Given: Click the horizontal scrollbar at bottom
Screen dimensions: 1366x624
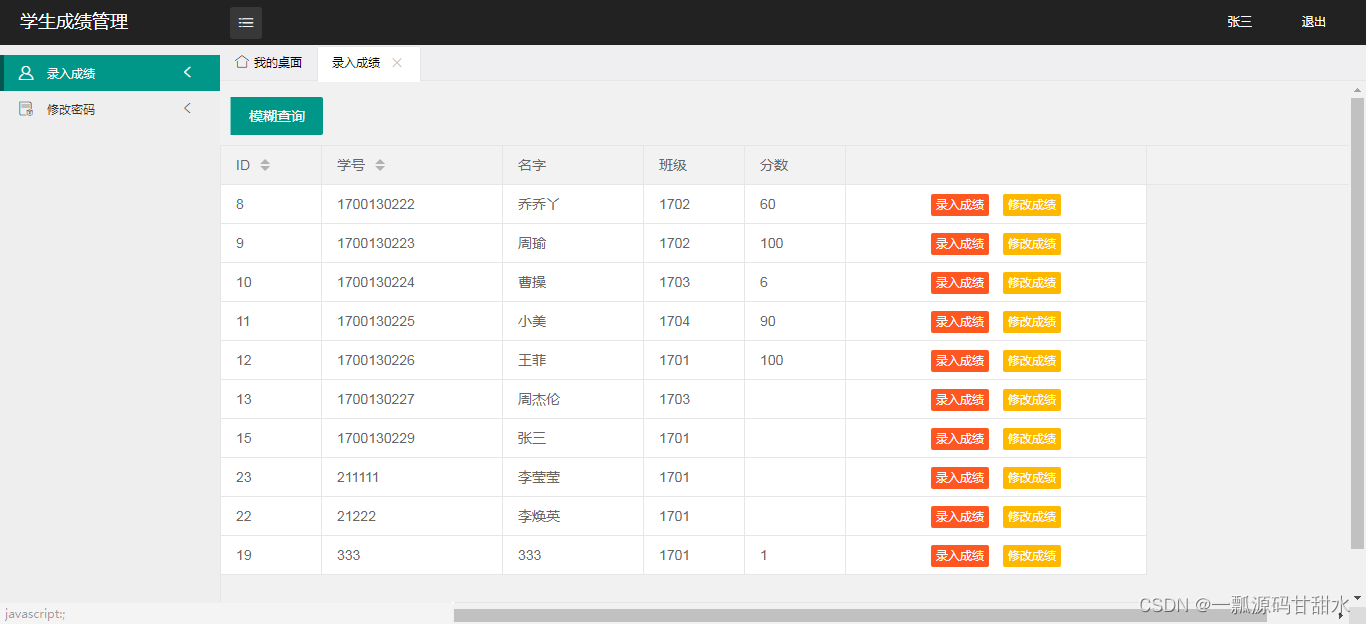Looking at the screenshot, I should [860, 615].
